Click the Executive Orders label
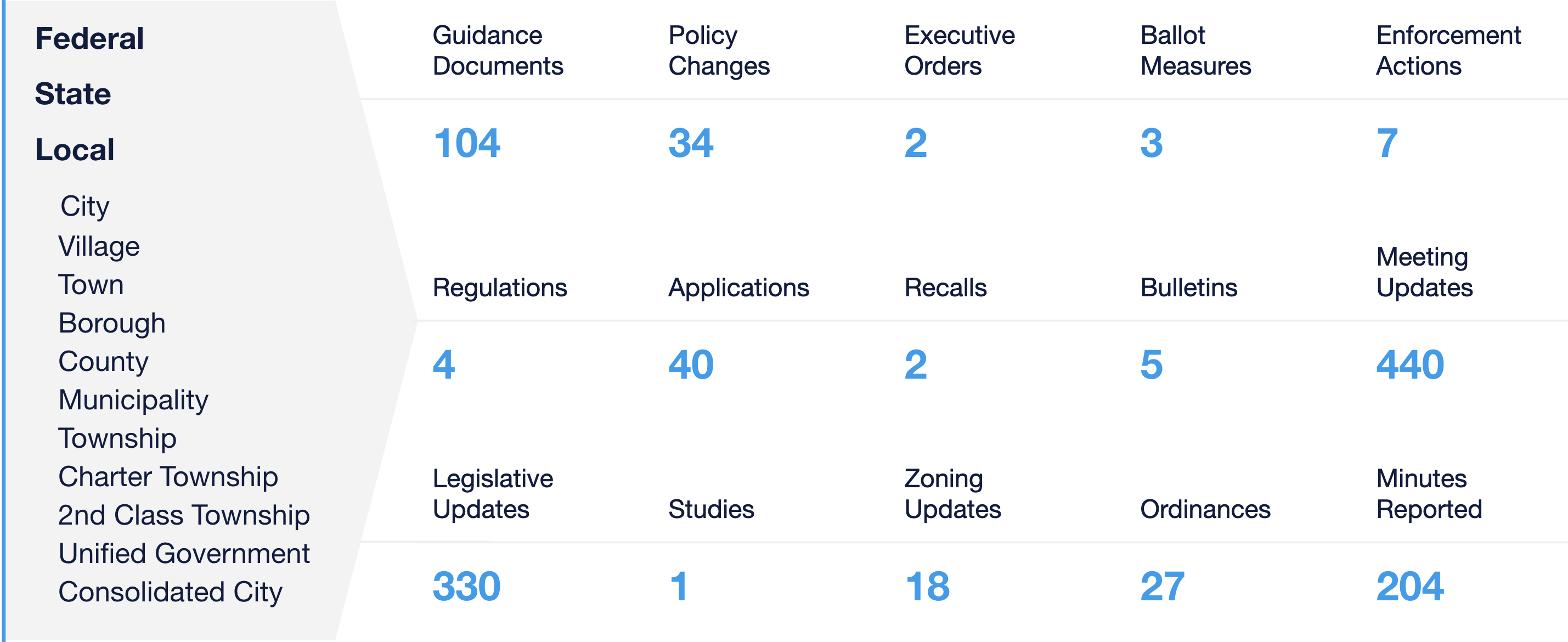The width and height of the screenshot is (1568, 642). click(x=960, y=50)
